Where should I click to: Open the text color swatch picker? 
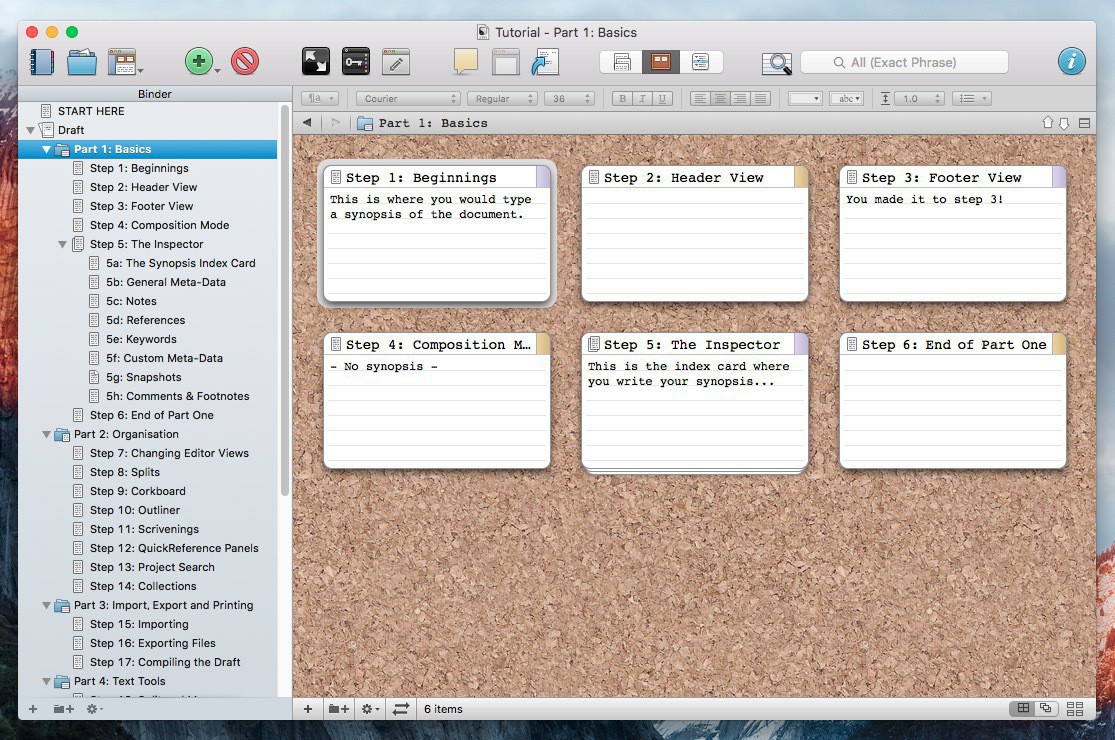click(804, 99)
